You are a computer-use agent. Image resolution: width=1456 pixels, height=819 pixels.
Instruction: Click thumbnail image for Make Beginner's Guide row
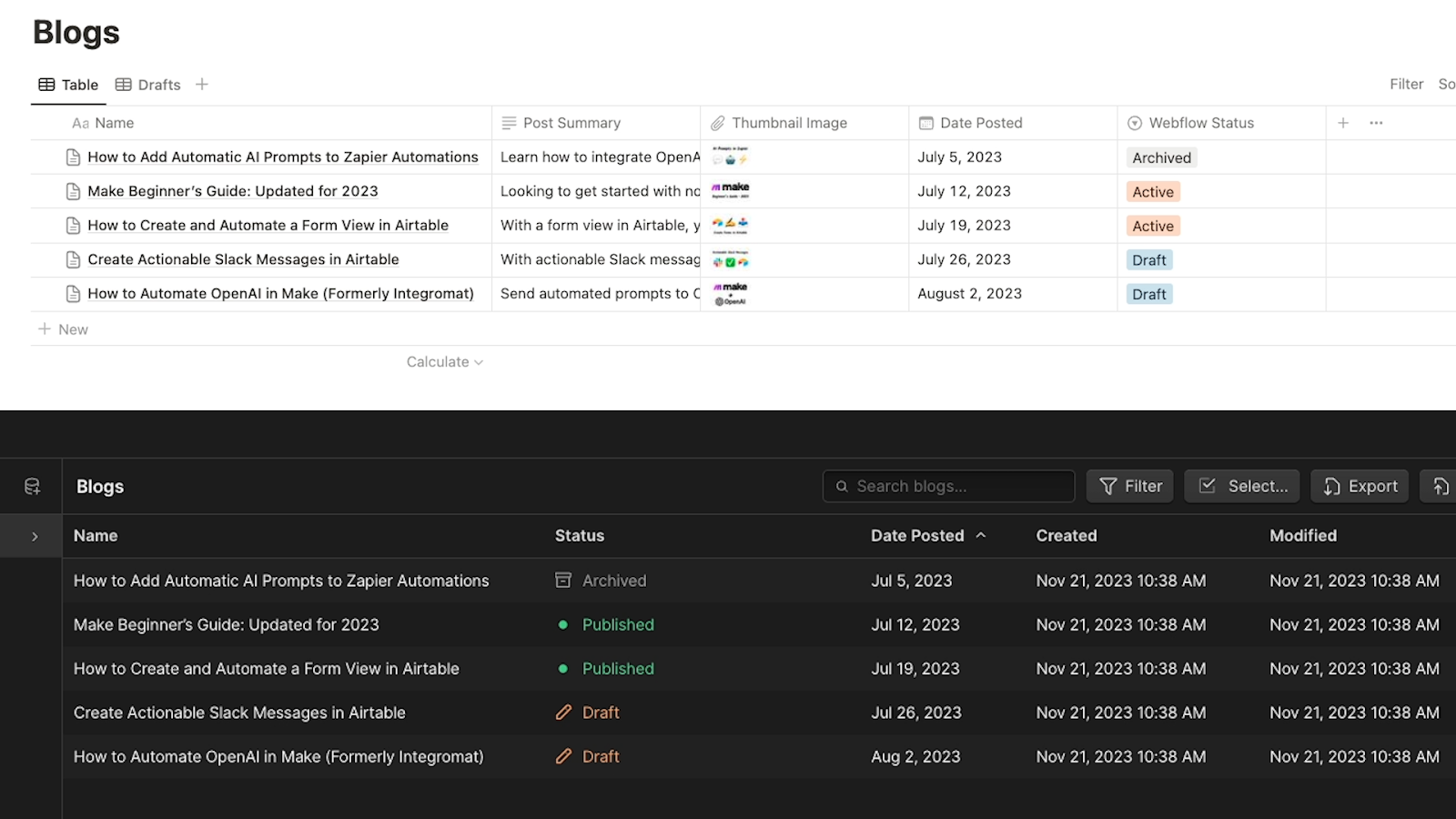[x=730, y=190]
